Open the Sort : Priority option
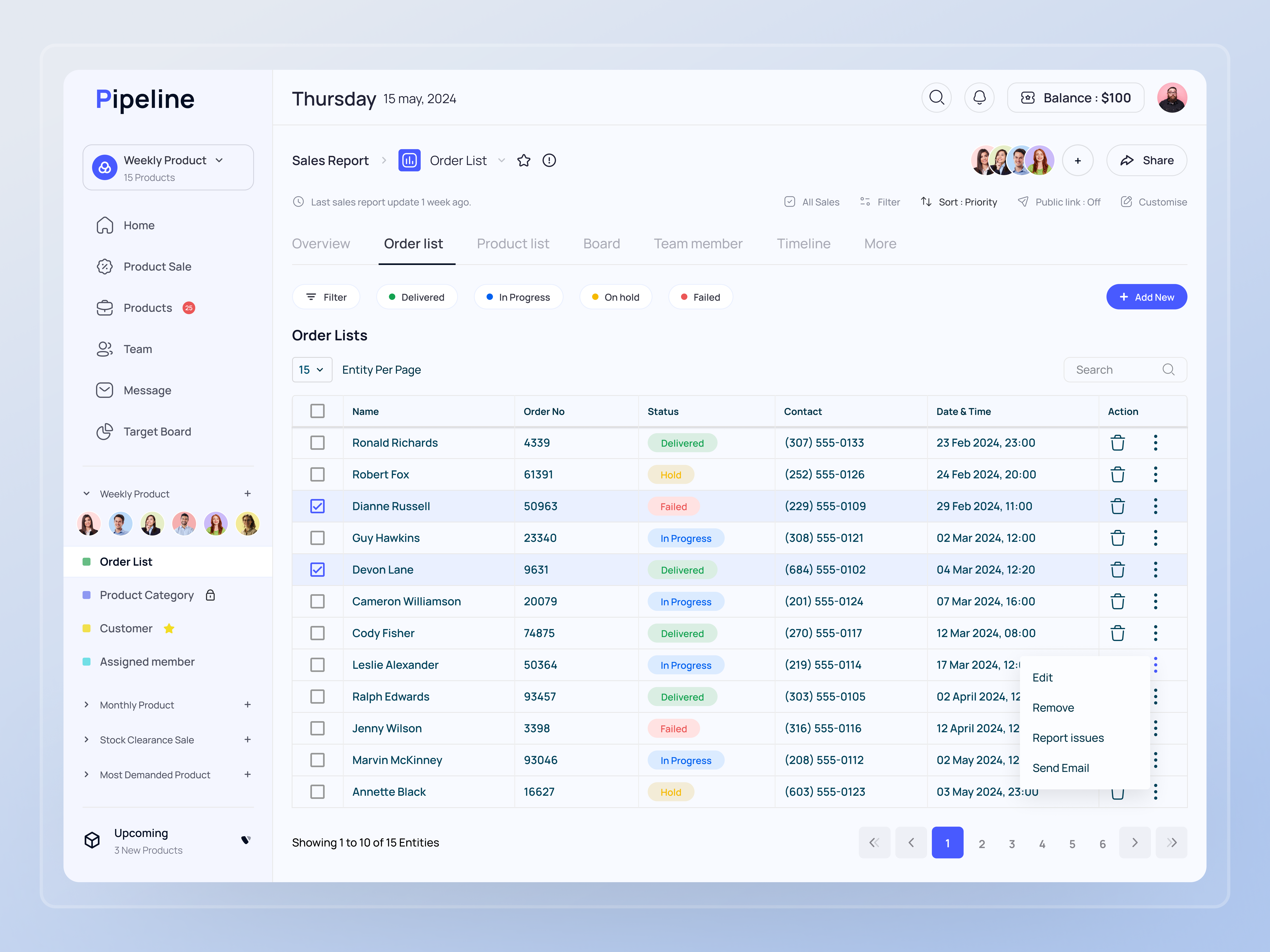1270x952 pixels. click(x=959, y=202)
